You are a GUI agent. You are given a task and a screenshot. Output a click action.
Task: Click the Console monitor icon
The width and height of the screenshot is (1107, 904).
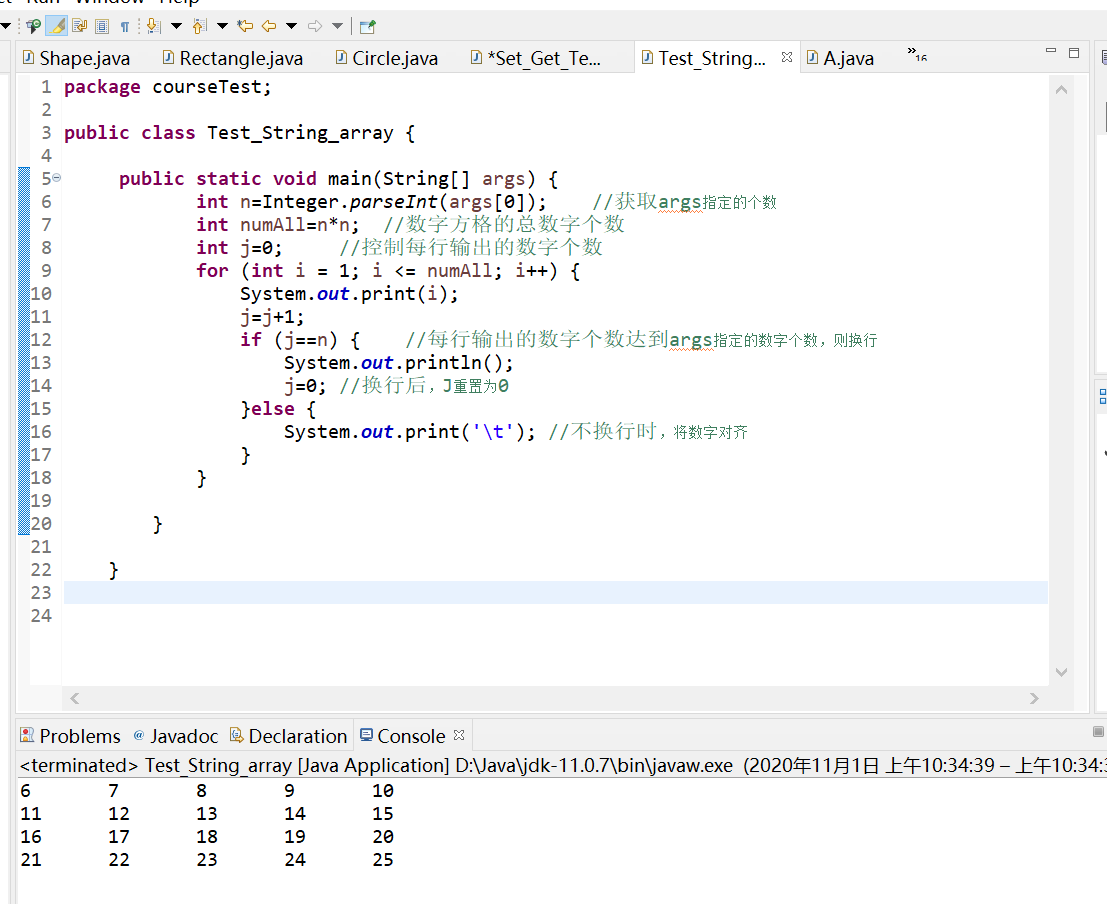(366, 735)
